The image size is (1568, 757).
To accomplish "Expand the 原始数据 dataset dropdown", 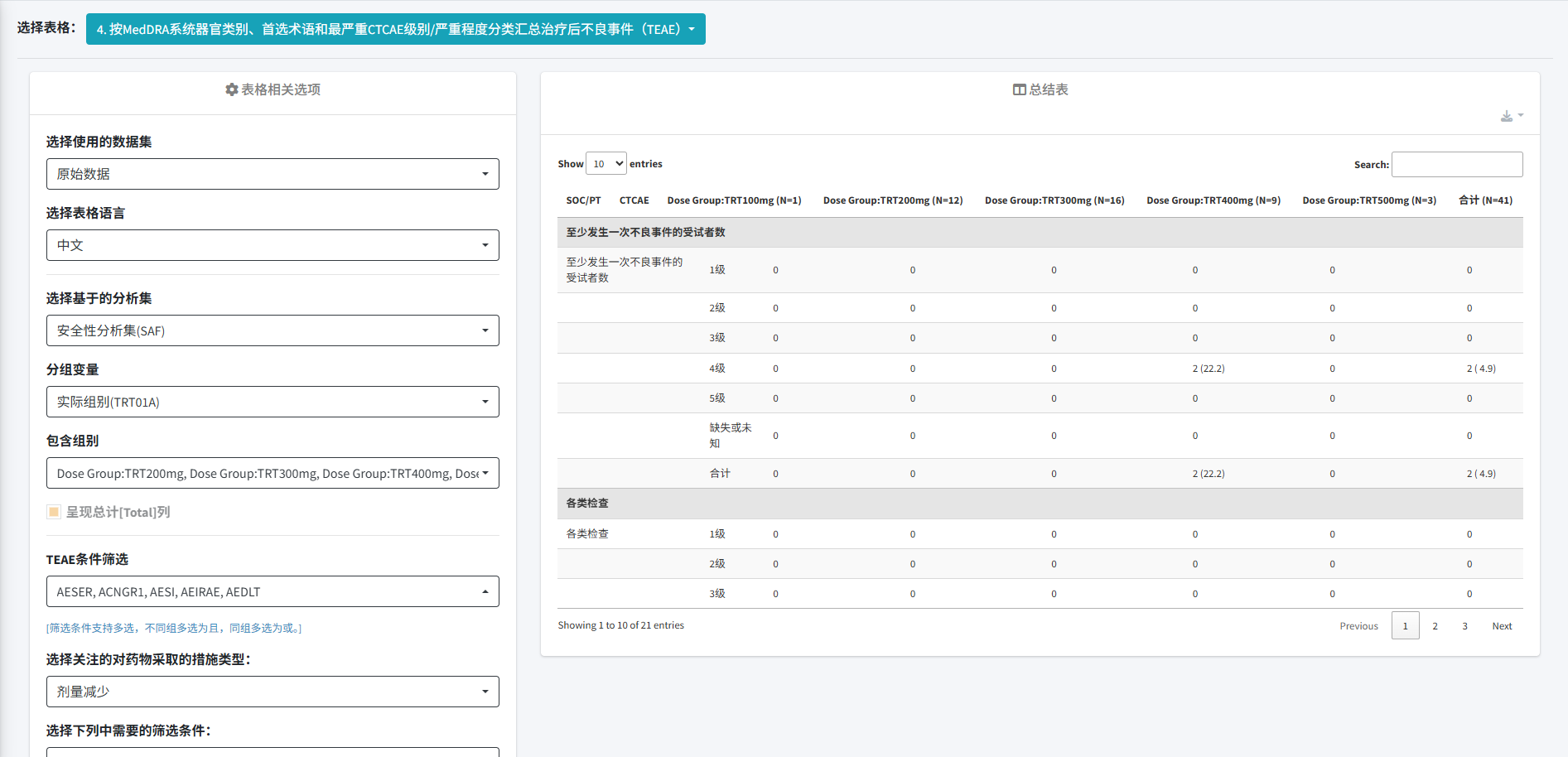I will pos(273,174).
